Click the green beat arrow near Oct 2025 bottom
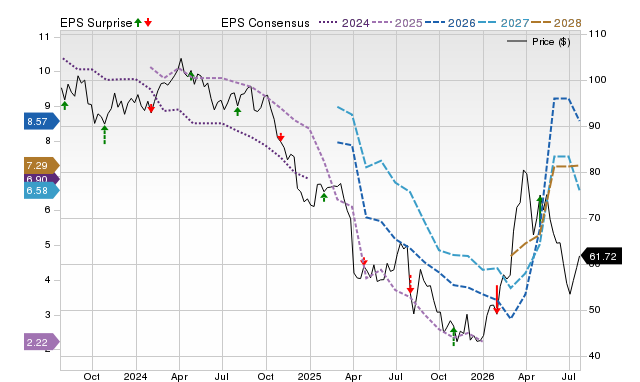This screenshot has height=382, width=640. 453,336
